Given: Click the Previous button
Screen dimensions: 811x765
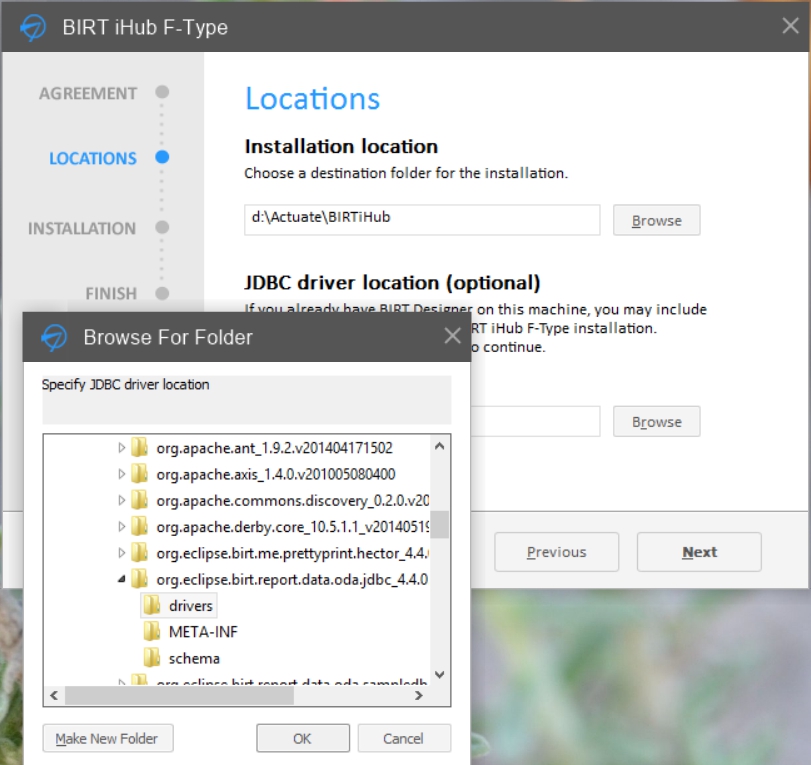Looking at the screenshot, I should [x=556, y=552].
